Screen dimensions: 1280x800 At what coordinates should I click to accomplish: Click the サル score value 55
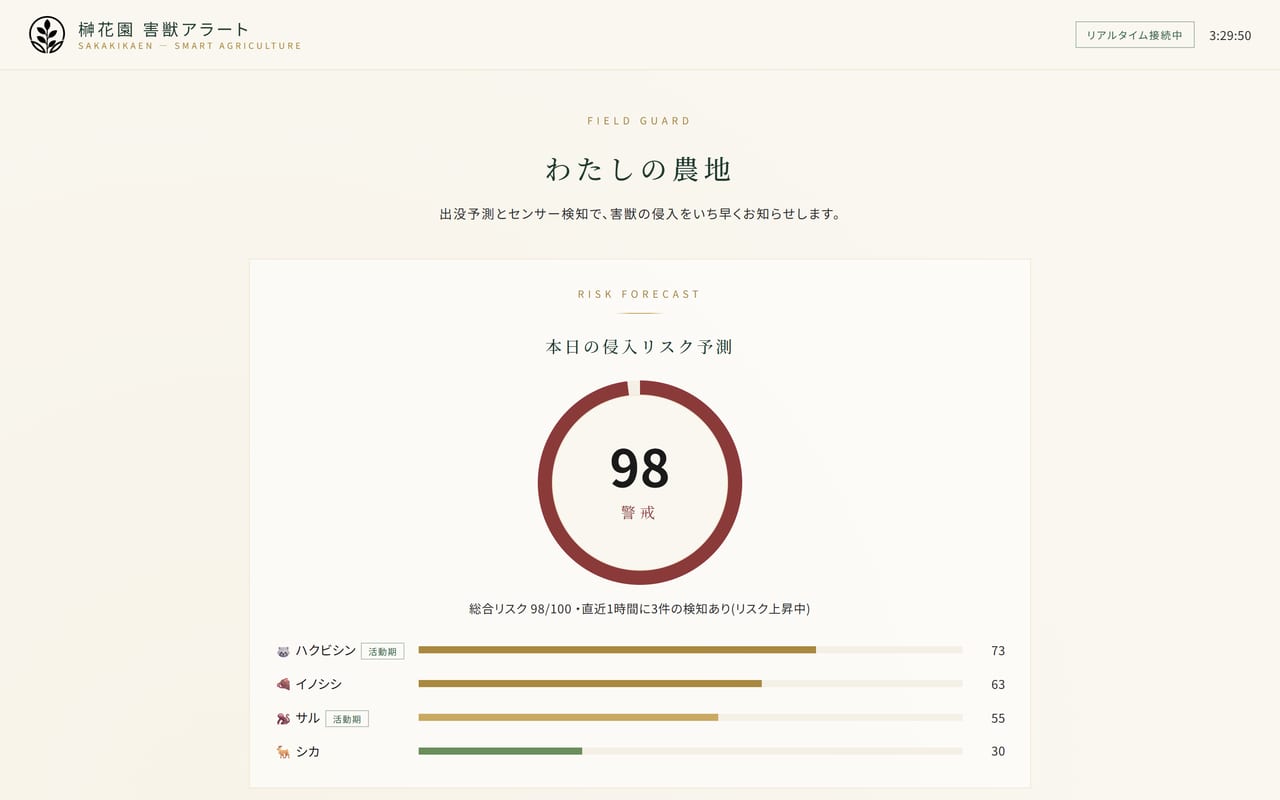coord(998,718)
